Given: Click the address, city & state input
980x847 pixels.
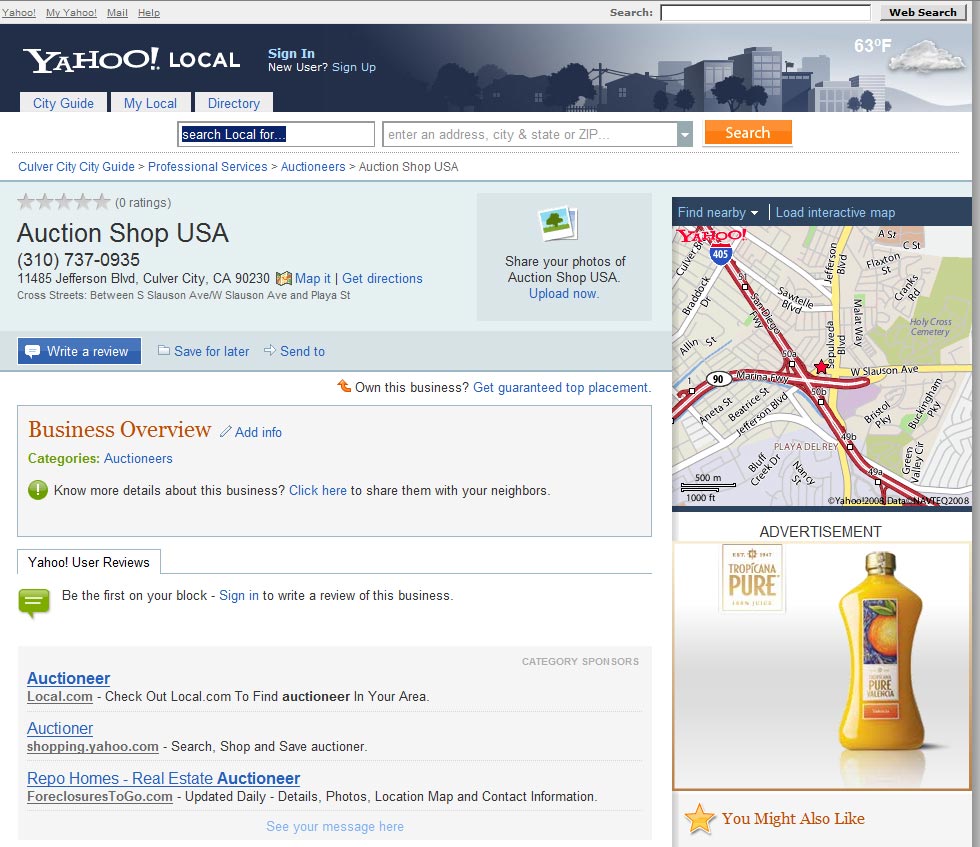Looking at the screenshot, I should (530, 134).
